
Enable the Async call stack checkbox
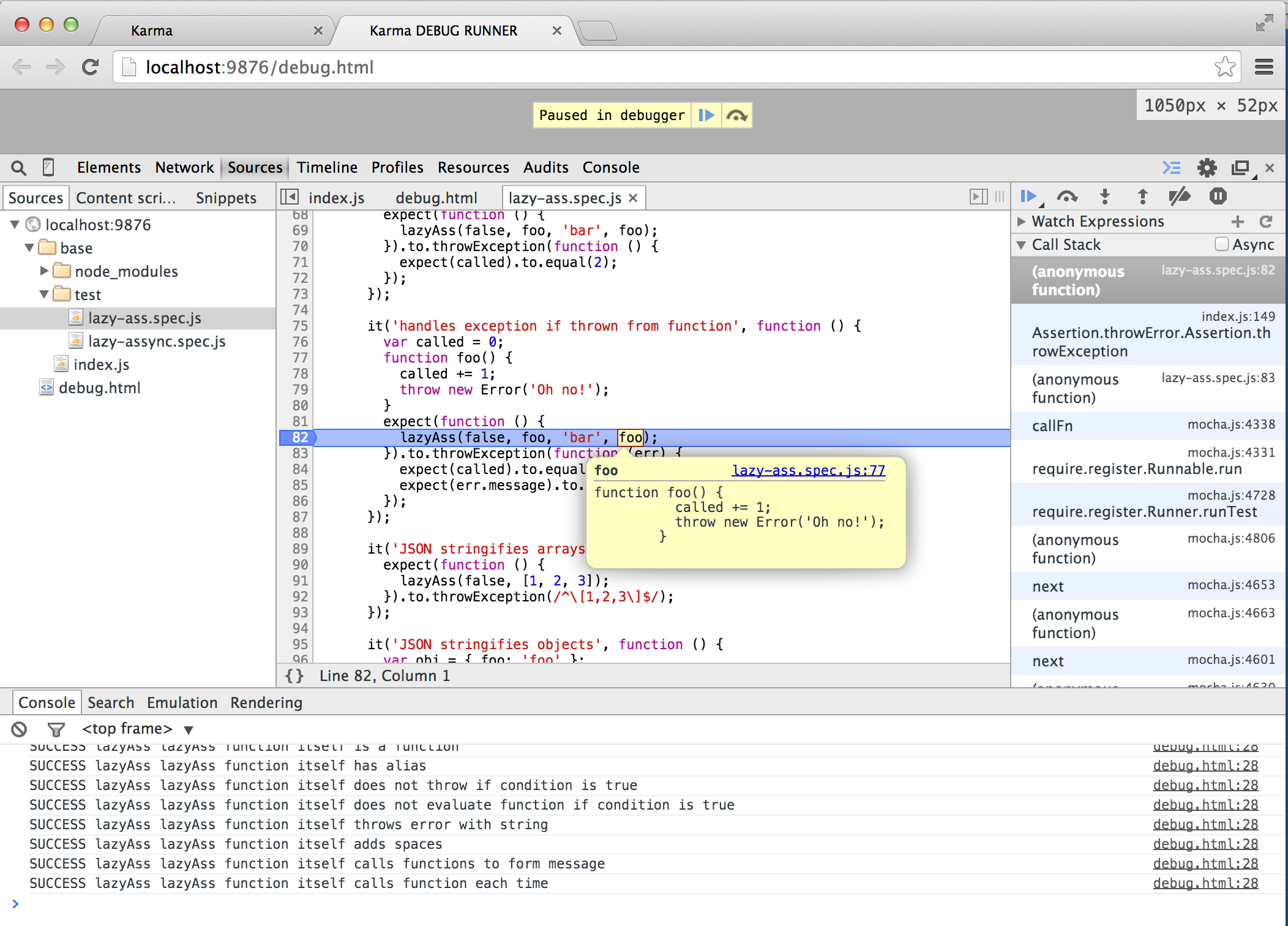(1221, 244)
